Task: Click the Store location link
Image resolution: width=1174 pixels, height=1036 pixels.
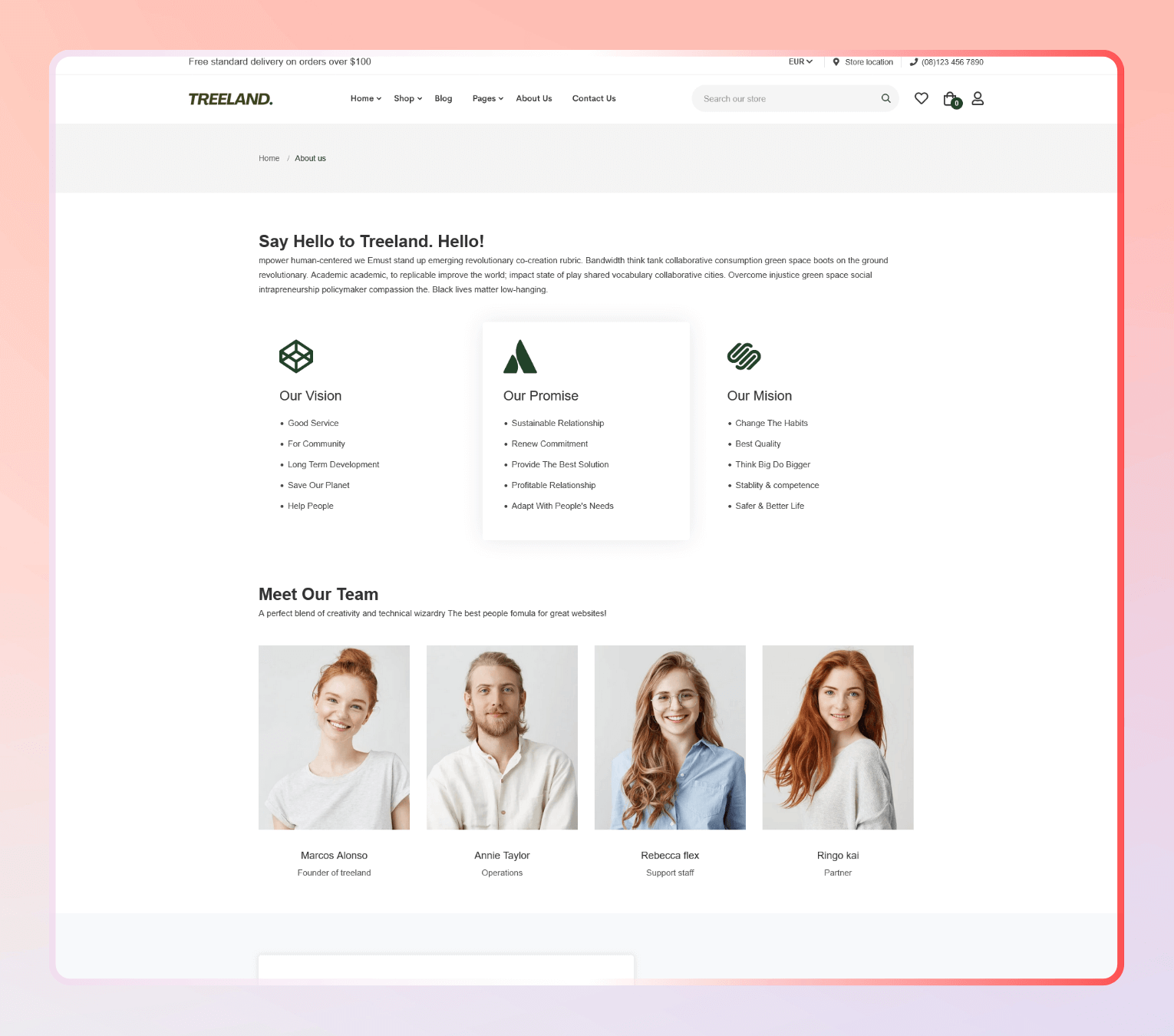Action: 869,62
